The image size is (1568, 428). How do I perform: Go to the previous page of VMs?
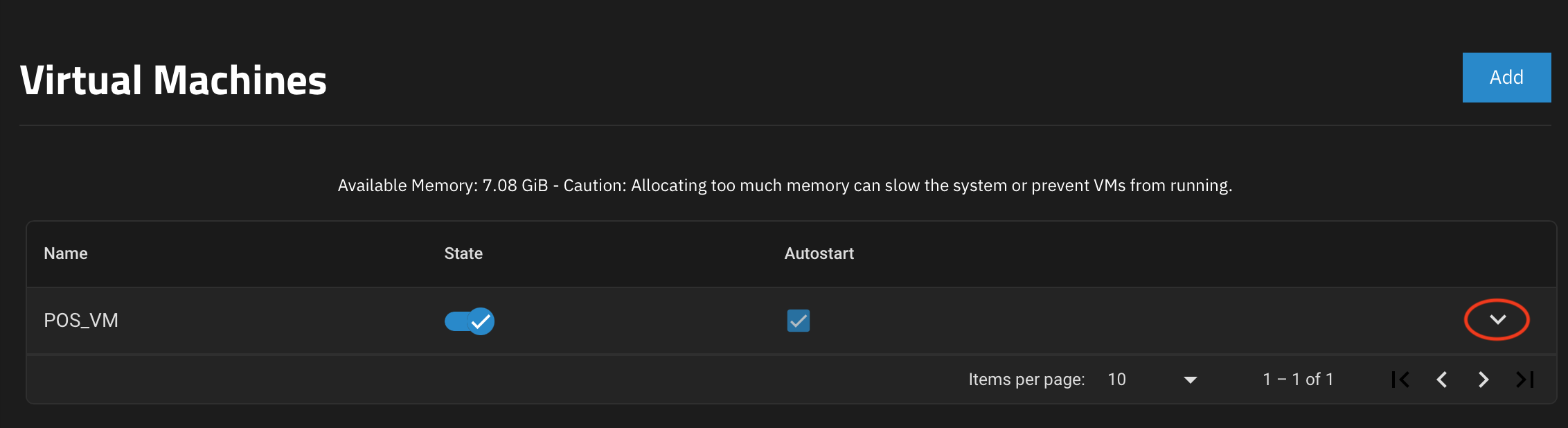pyautogui.click(x=1442, y=380)
